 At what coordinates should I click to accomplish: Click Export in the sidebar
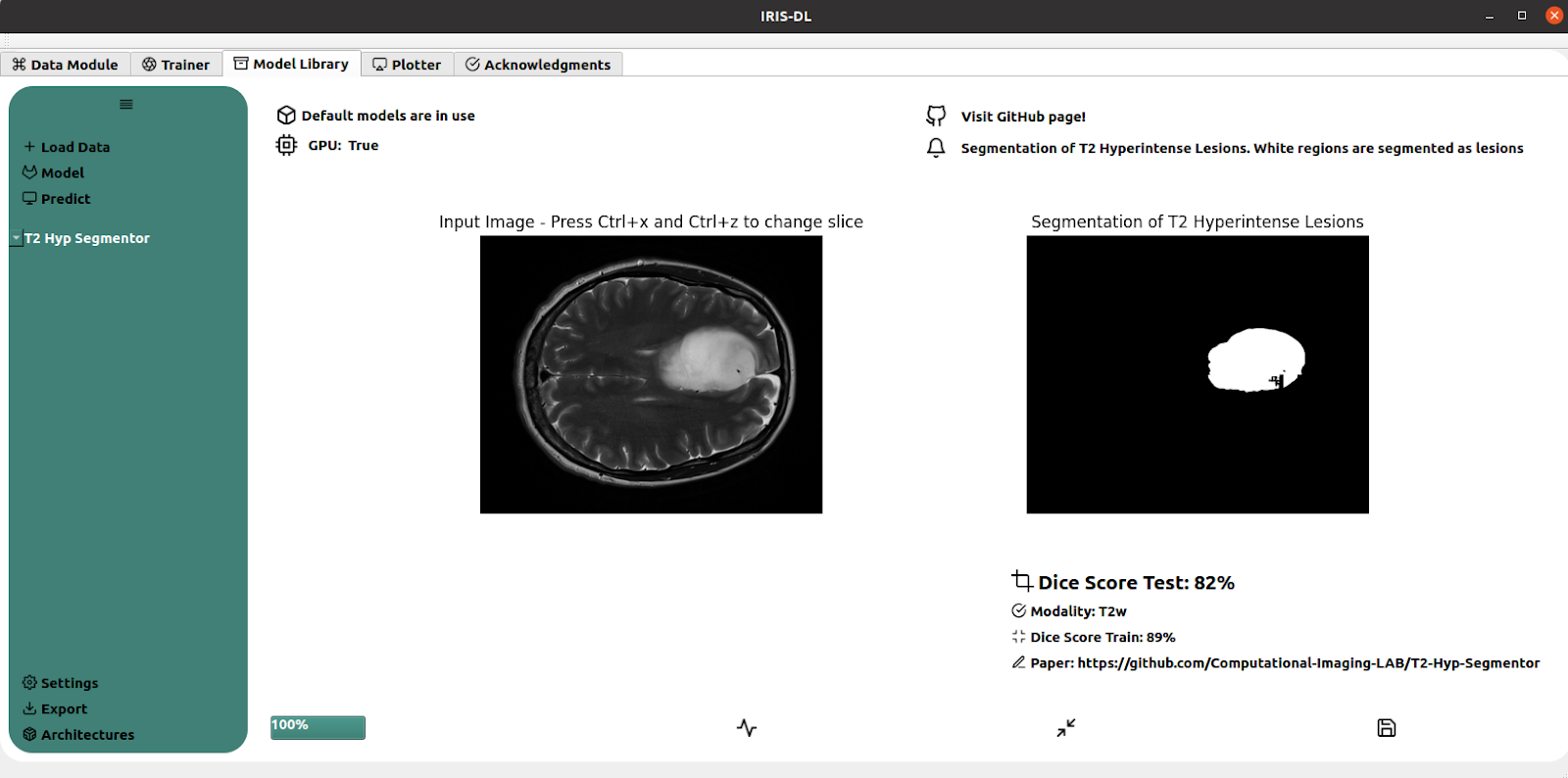[55, 708]
